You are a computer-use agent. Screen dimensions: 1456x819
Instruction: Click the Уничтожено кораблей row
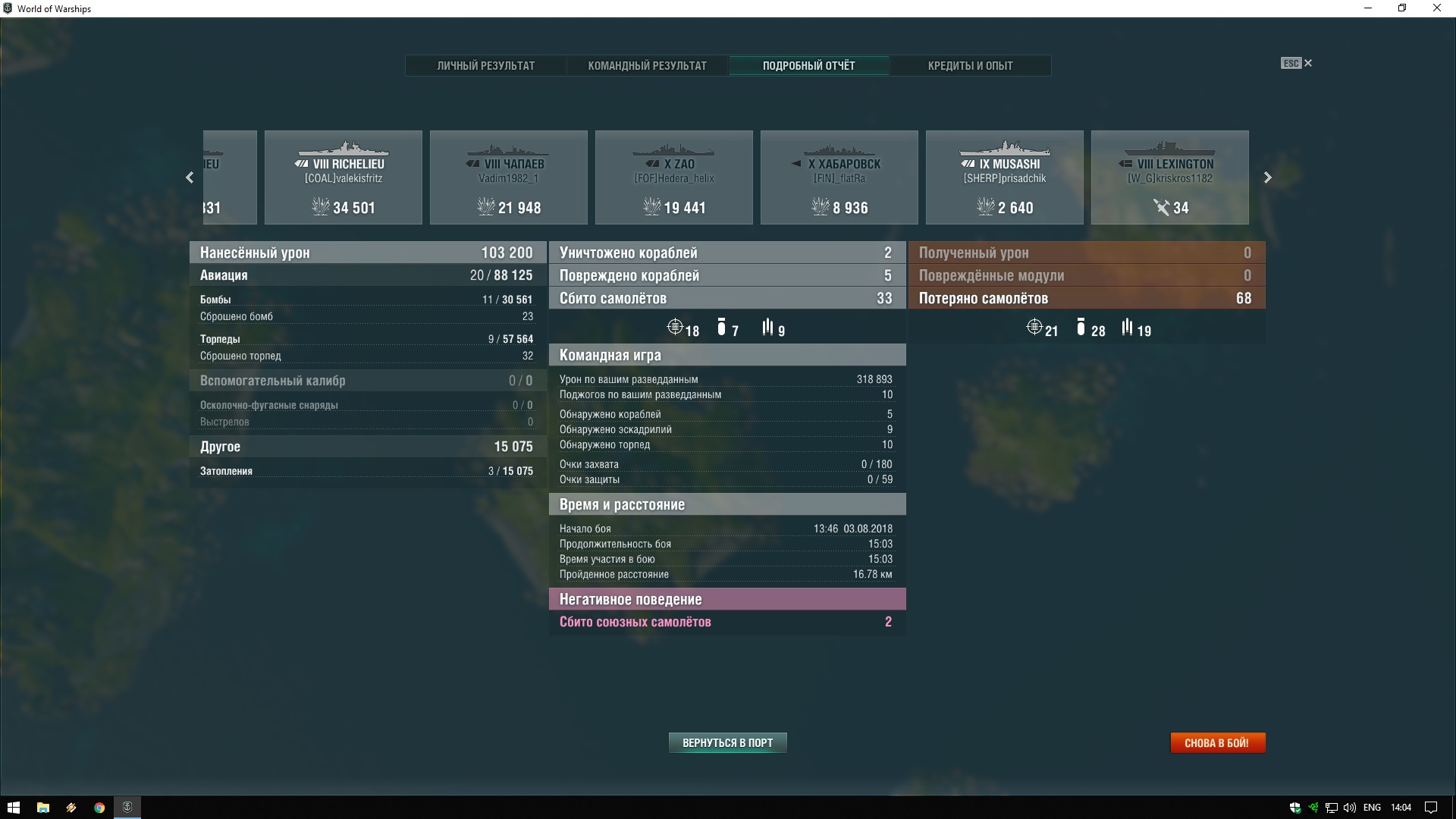tap(727, 253)
